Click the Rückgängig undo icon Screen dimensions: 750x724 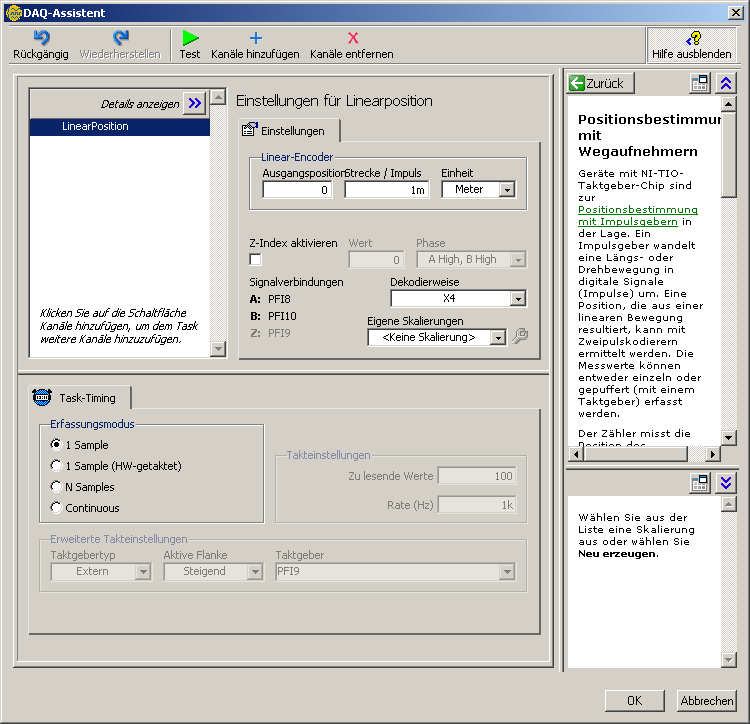coord(42,38)
